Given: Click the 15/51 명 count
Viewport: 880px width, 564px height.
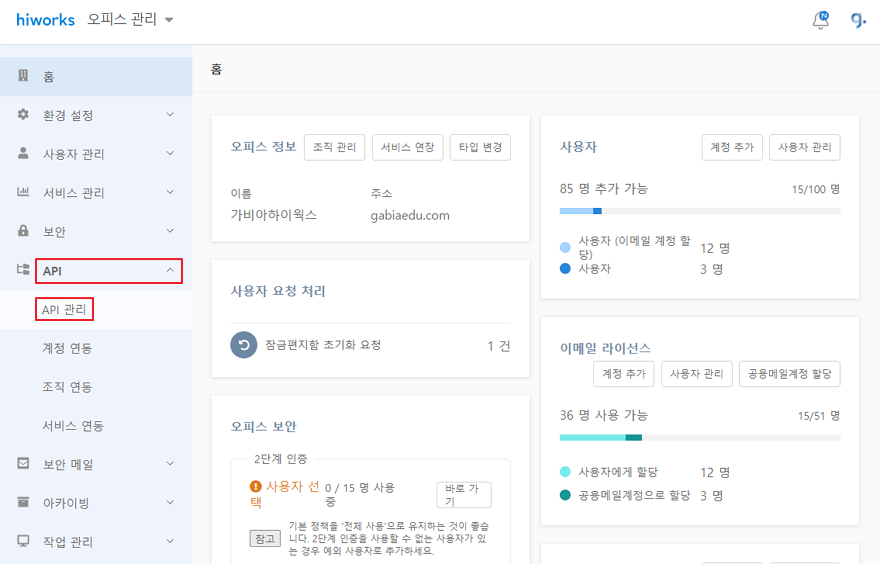Looking at the screenshot, I should click(x=819, y=416).
